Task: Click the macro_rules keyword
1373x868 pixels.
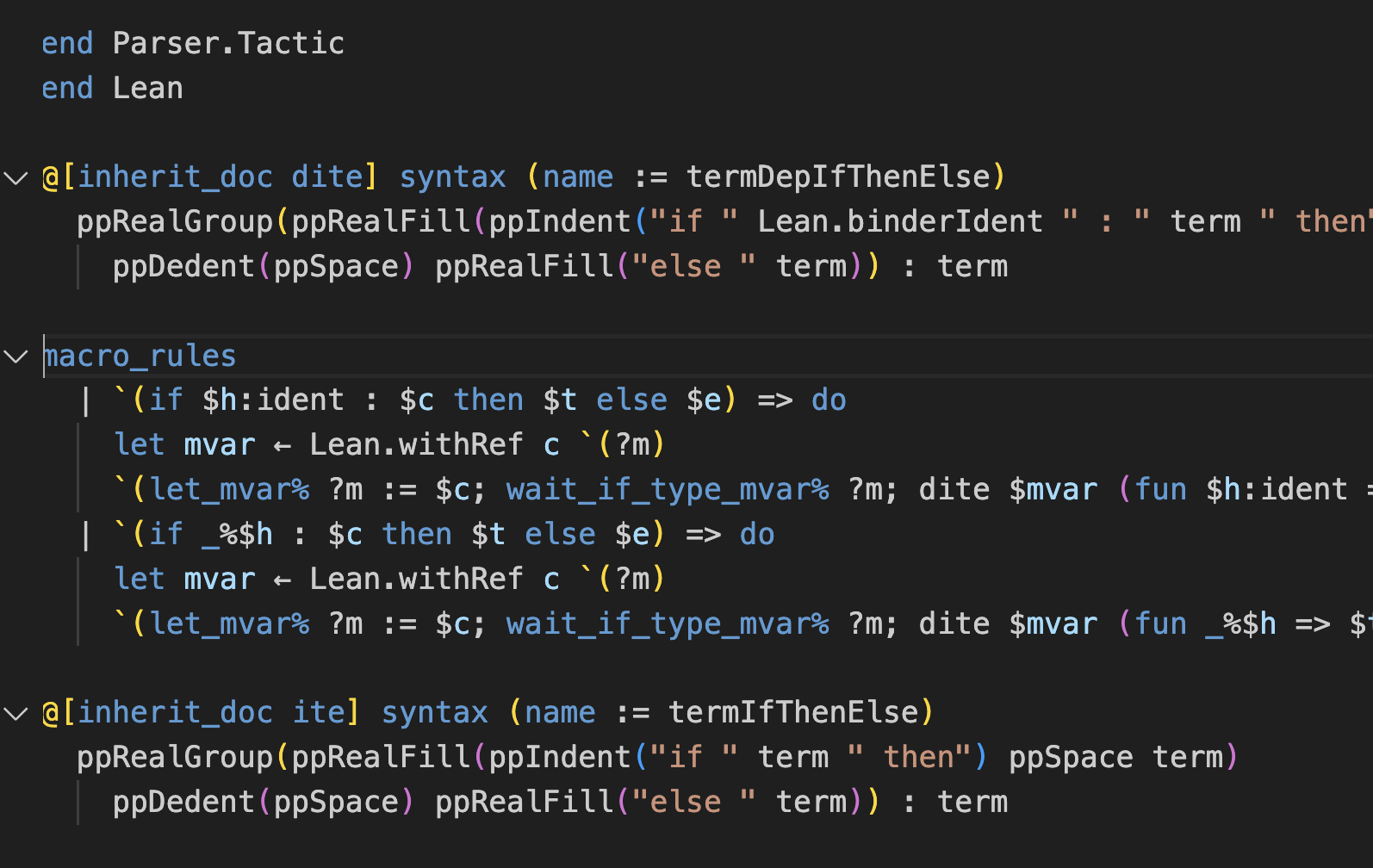Action: (x=140, y=356)
